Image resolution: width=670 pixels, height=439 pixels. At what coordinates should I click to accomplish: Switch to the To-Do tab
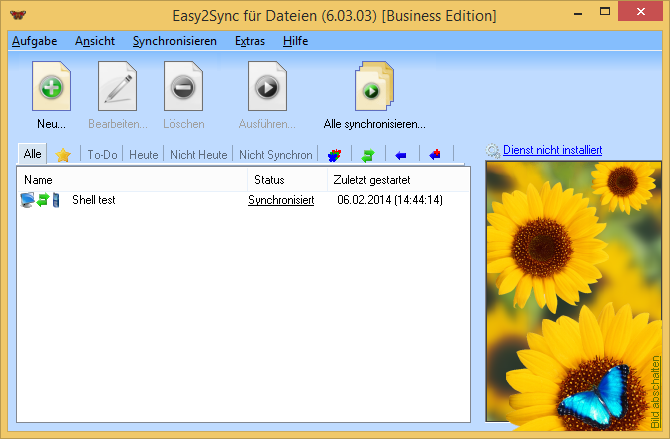(x=102, y=155)
